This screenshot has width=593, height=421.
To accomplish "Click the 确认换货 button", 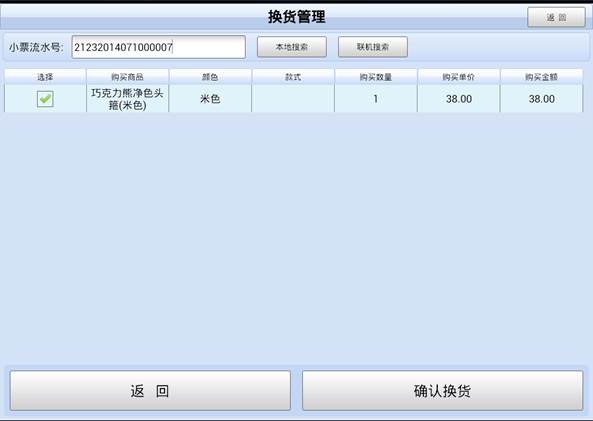I will [442, 391].
